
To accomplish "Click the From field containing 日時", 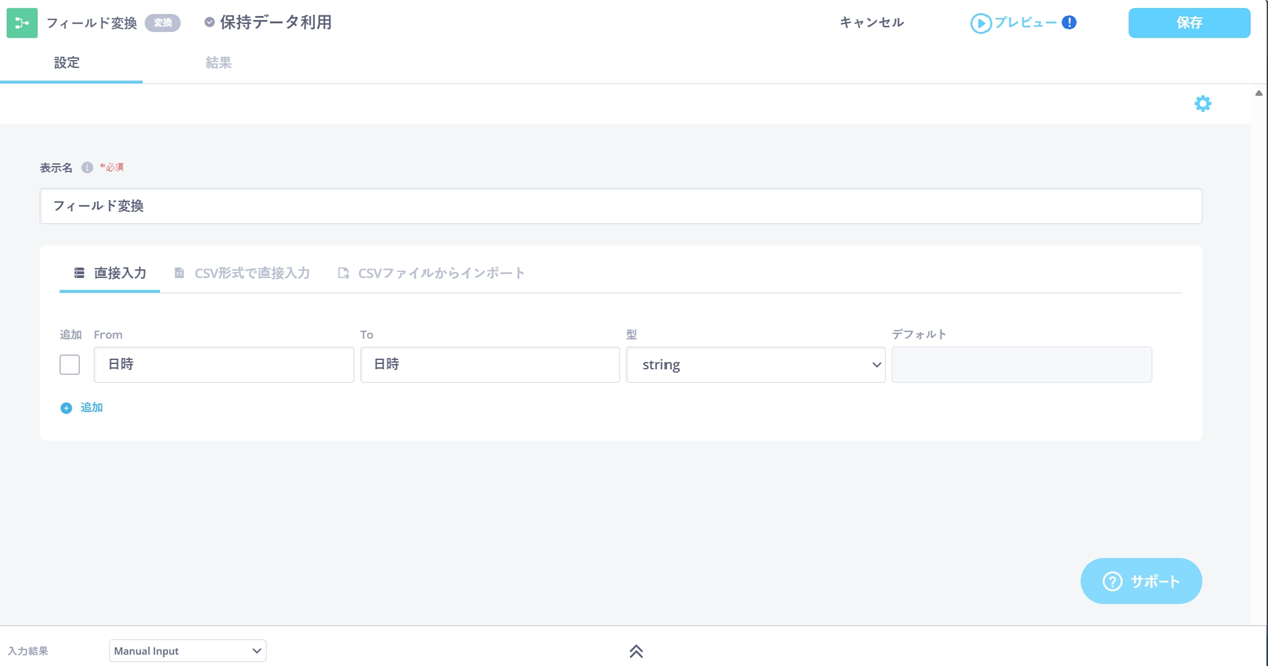I will pos(223,365).
